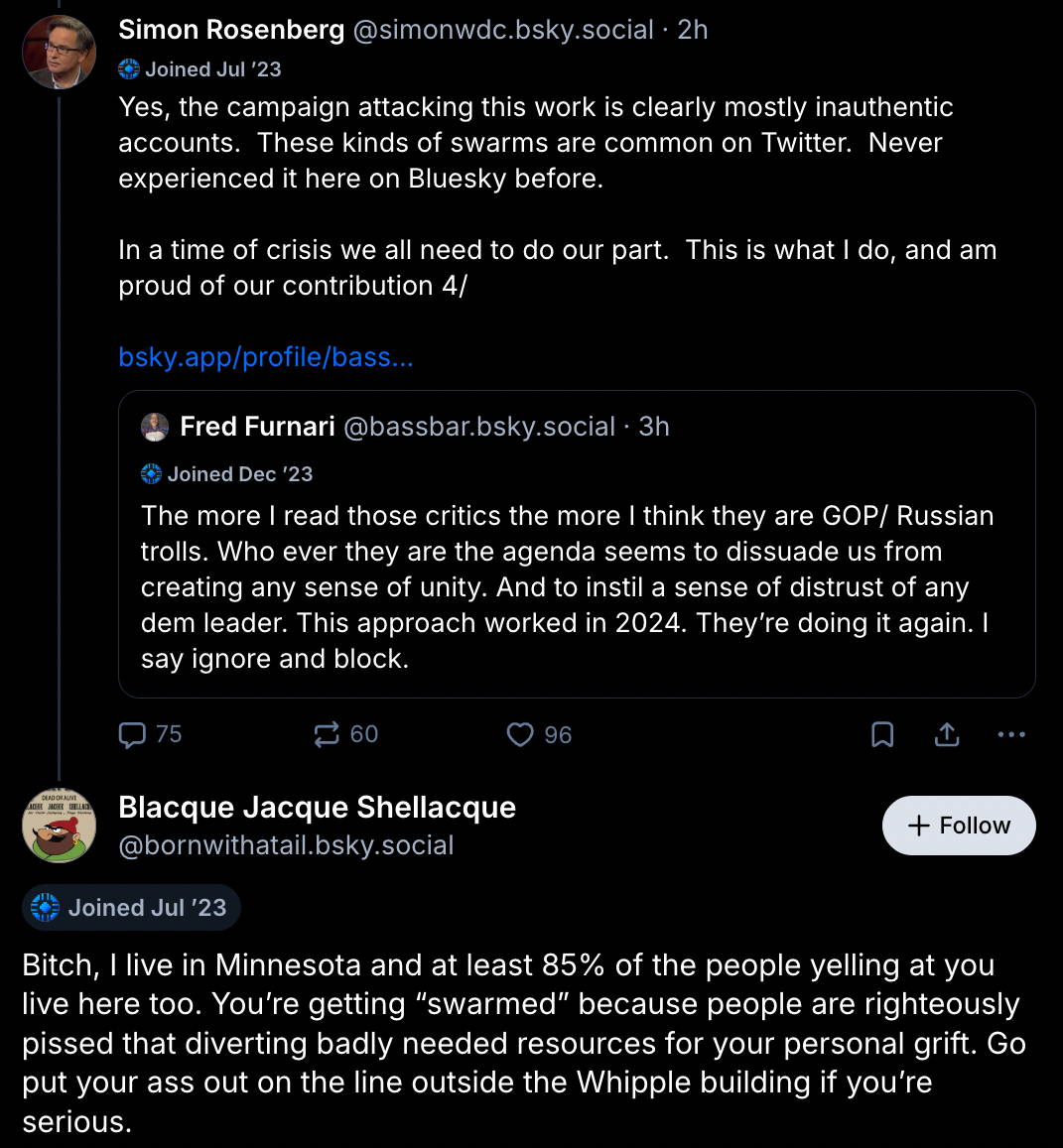This screenshot has width=1063, height=1148.
Task: Follow Blacque Jacque Shellacque
Action: (958, 826)
